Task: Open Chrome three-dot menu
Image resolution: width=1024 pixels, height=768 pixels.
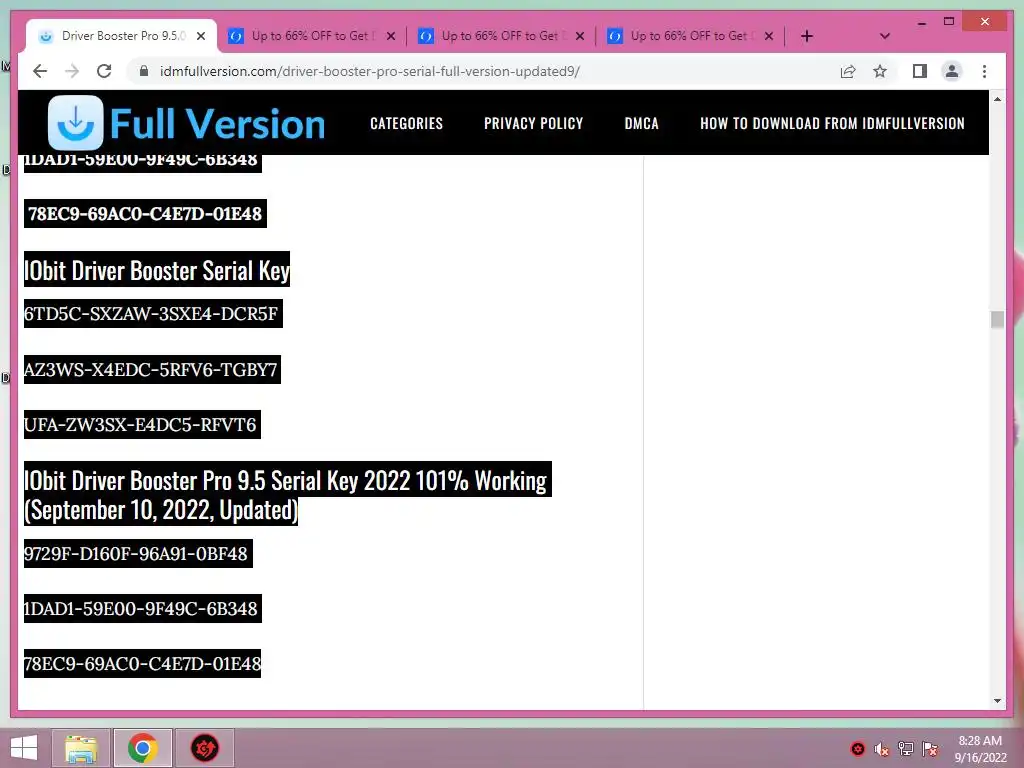Action: point(984,71)
